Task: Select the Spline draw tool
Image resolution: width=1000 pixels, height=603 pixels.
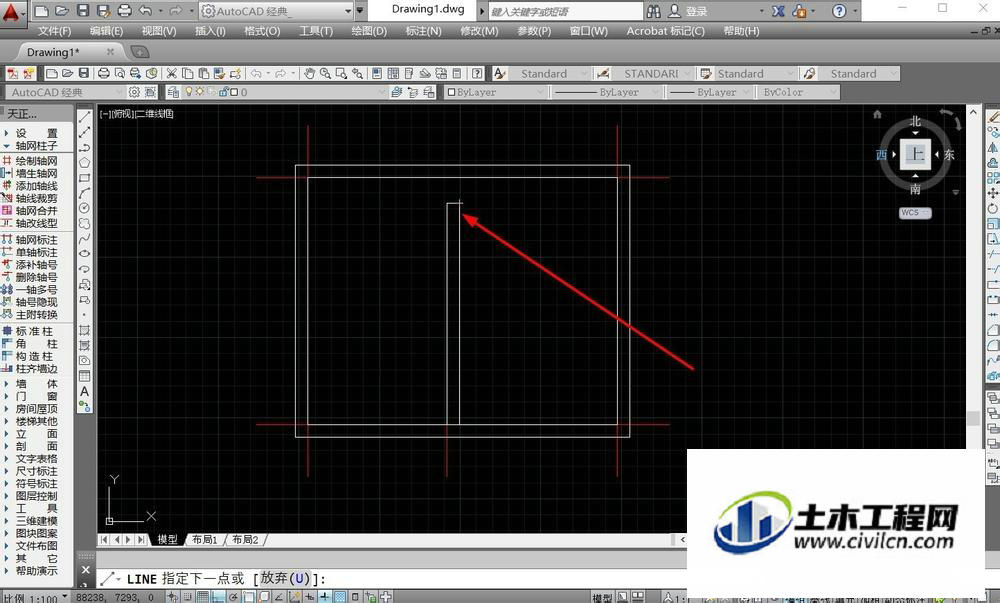Action: tap(84, 239)
